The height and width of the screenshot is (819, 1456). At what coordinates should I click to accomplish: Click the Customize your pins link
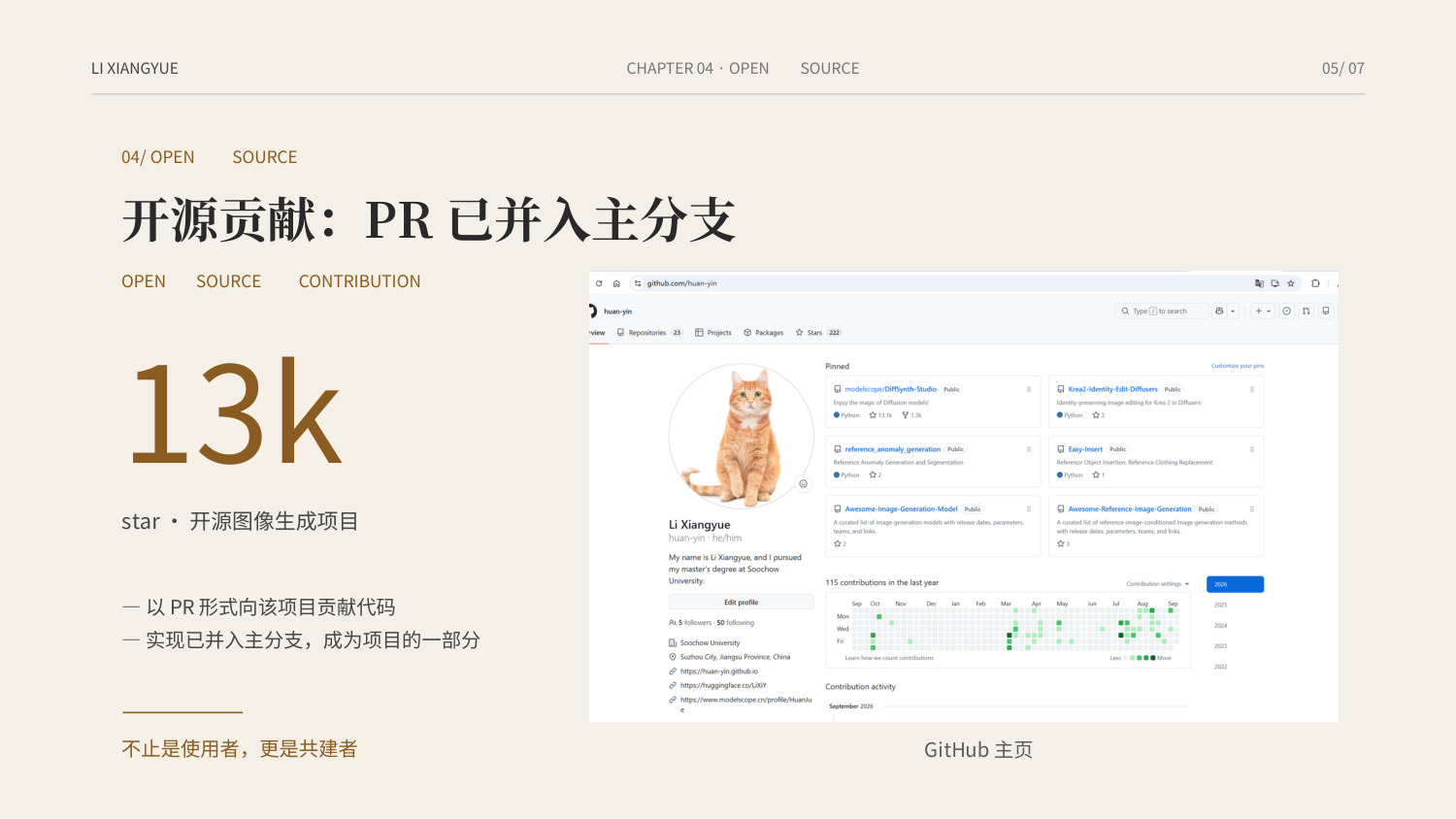point(1238,366)
